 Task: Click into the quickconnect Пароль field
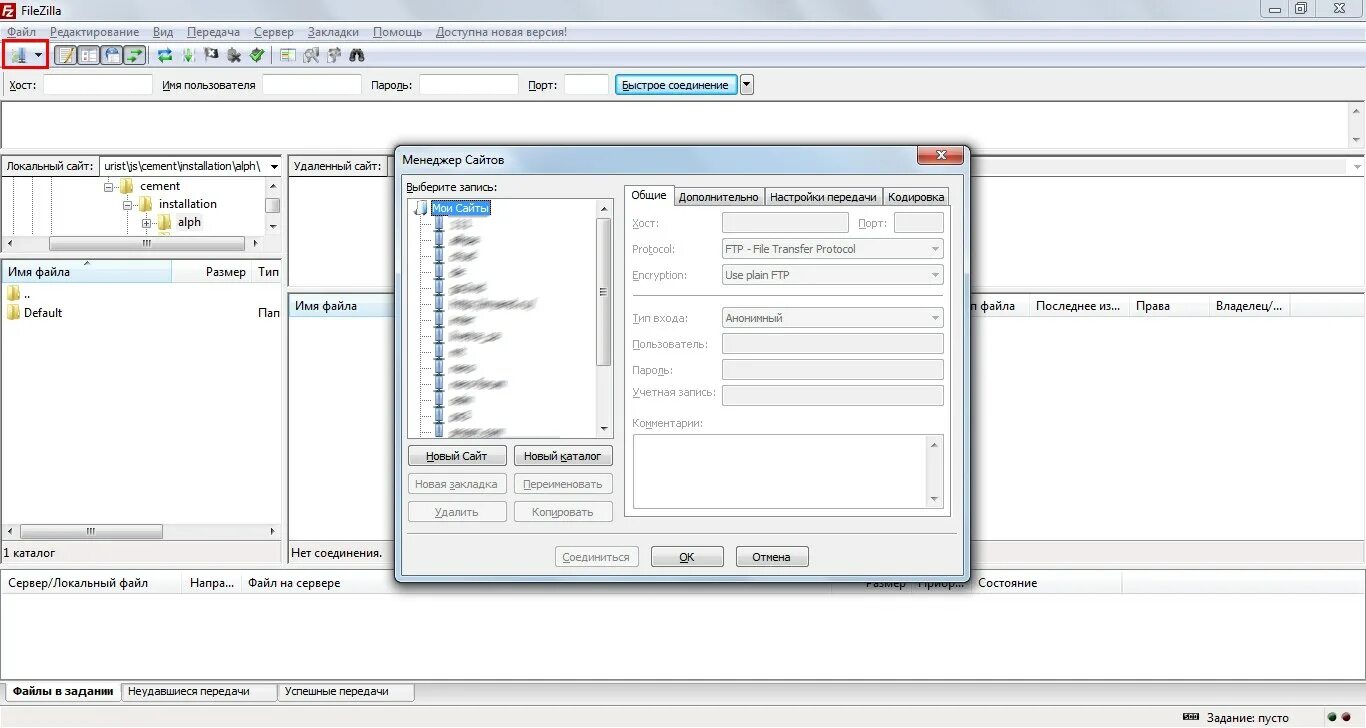(469, 85)
